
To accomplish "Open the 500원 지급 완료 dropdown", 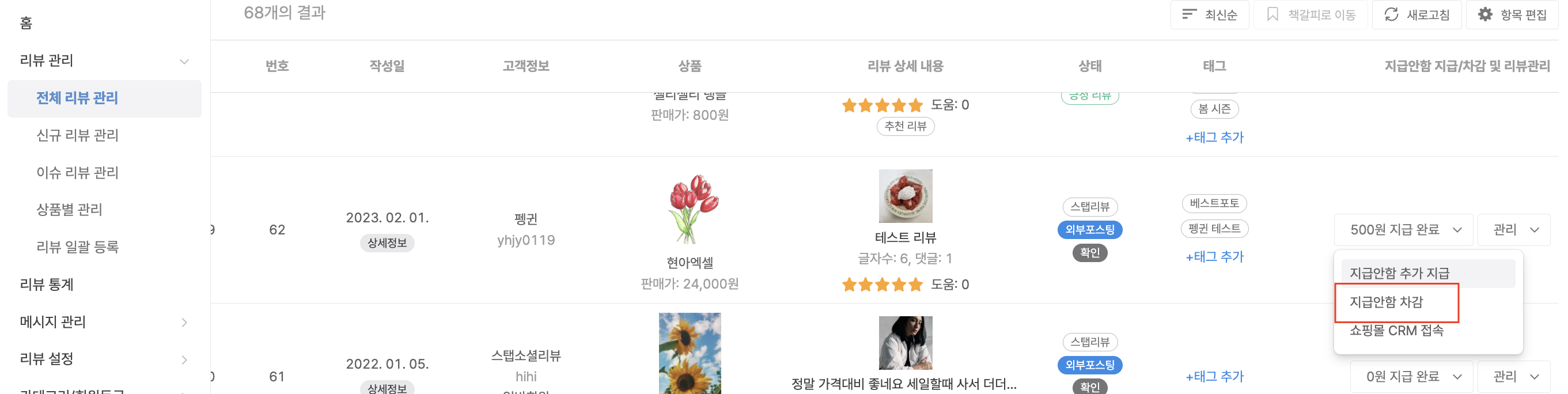I will point(1403,230).
